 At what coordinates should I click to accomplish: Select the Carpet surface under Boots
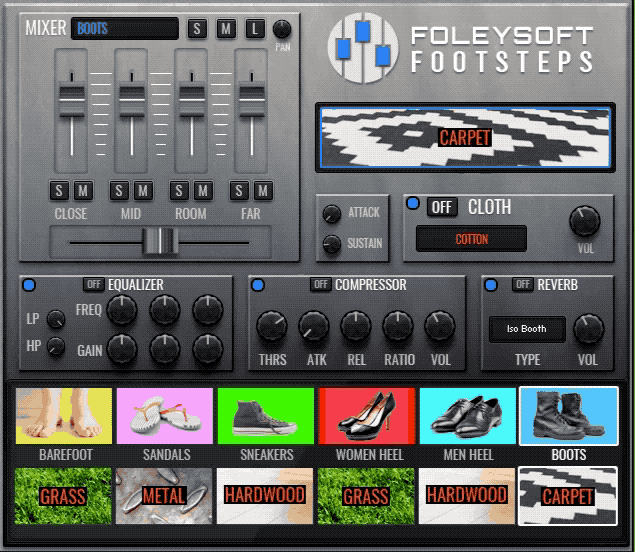tap(568, 496)
